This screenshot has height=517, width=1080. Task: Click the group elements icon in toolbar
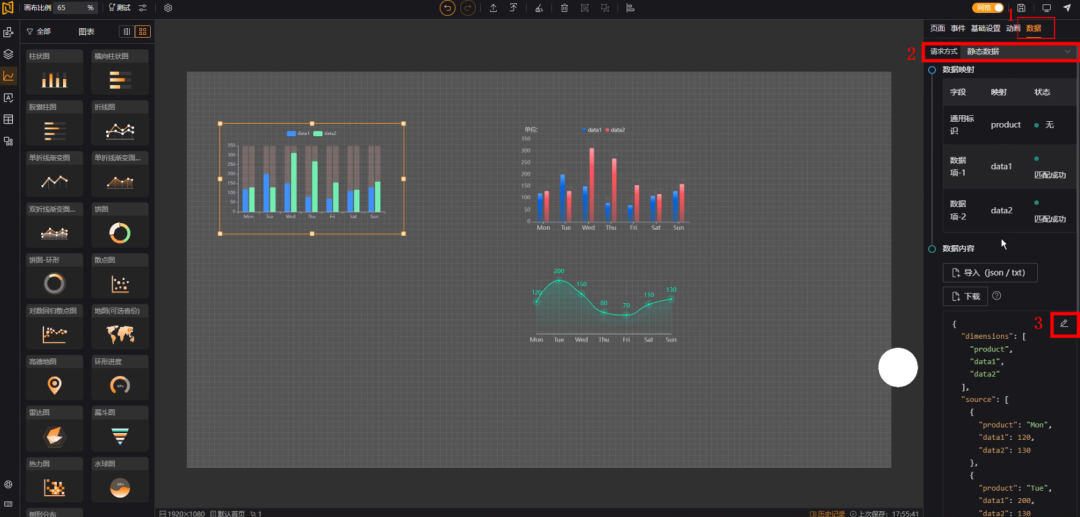pyautogui.click(x=585, y=8)
